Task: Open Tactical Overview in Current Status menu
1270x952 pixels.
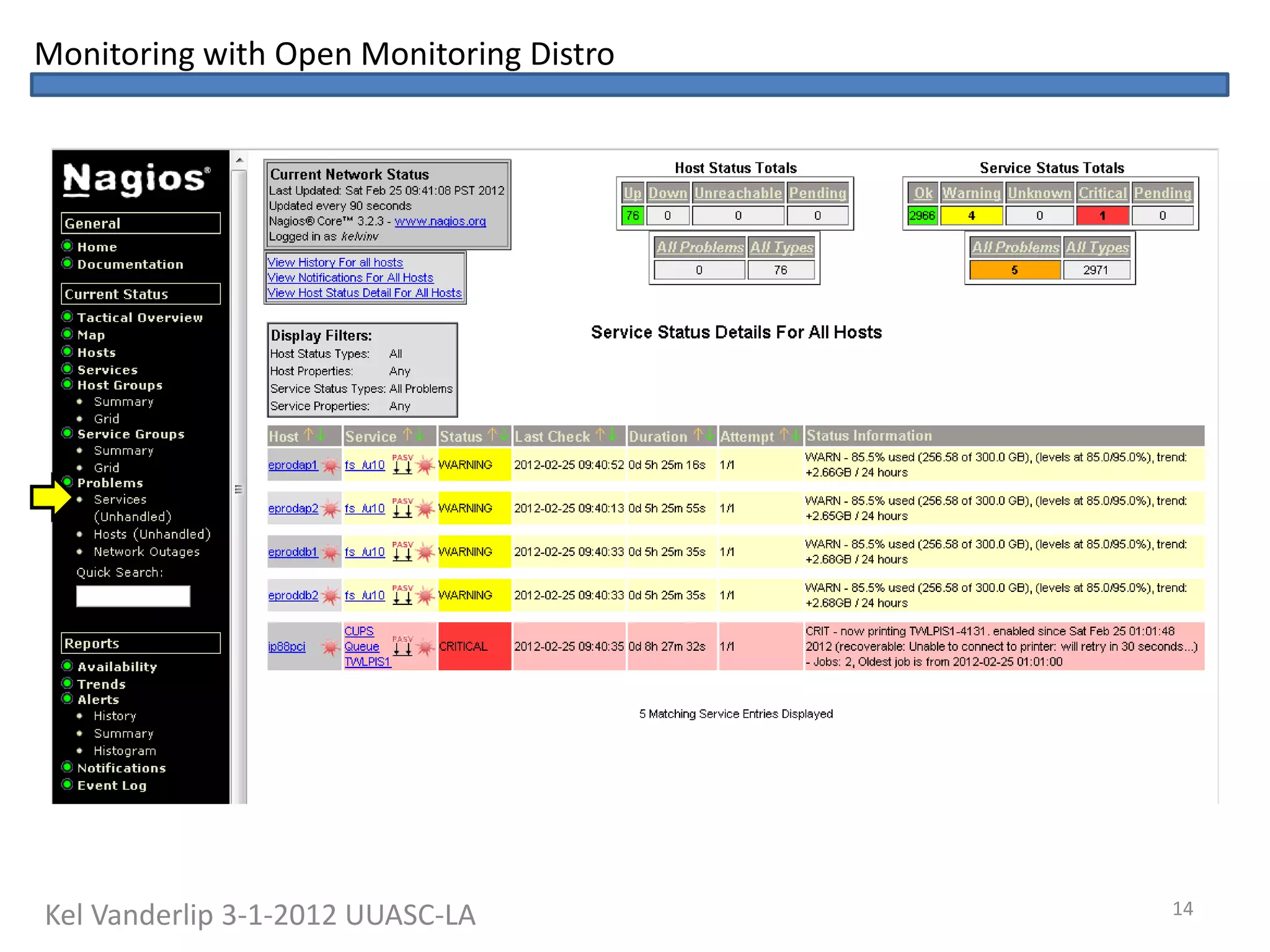Action: pyautogui.click(x=140, y=318)
